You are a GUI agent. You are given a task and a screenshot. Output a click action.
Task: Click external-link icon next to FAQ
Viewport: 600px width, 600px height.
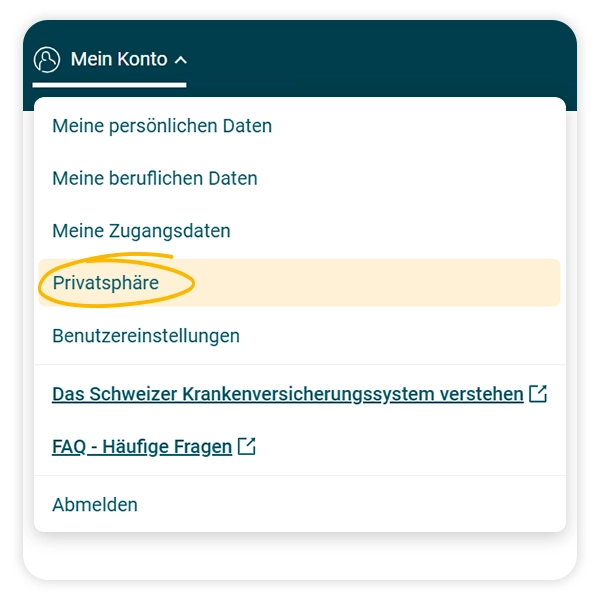(x=247, y=447)
